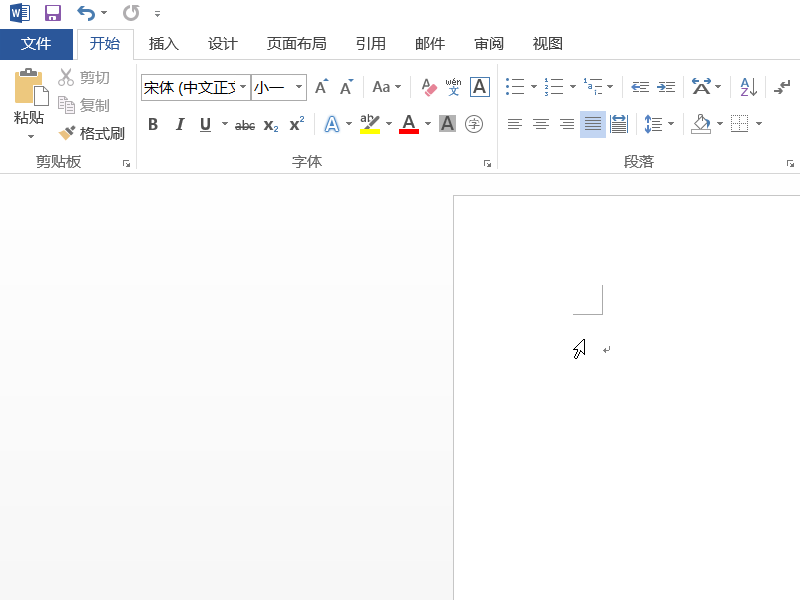Viewport: 800px width, 600px height.
Task: Decrease font size with shrink font icon
Action: point(346,87)
